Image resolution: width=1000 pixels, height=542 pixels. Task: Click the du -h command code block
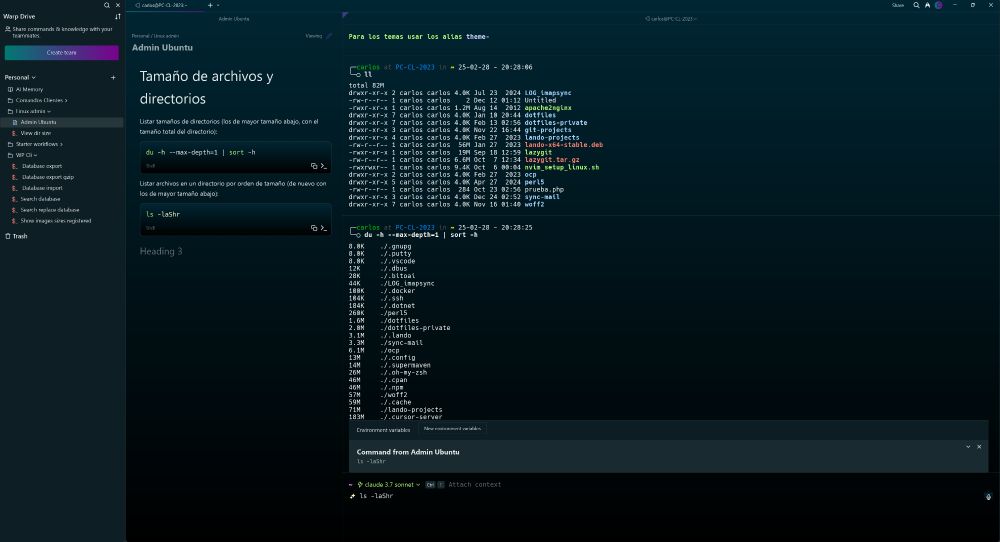[x=235, y=157]
